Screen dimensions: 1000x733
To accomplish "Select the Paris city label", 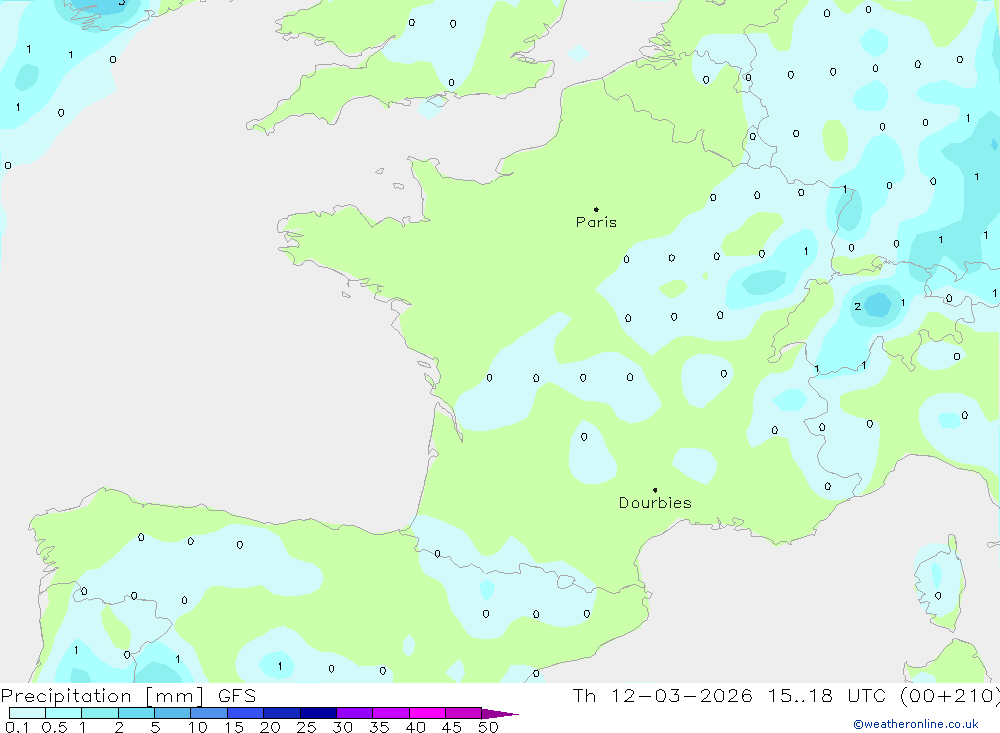I will pos(596,222).
